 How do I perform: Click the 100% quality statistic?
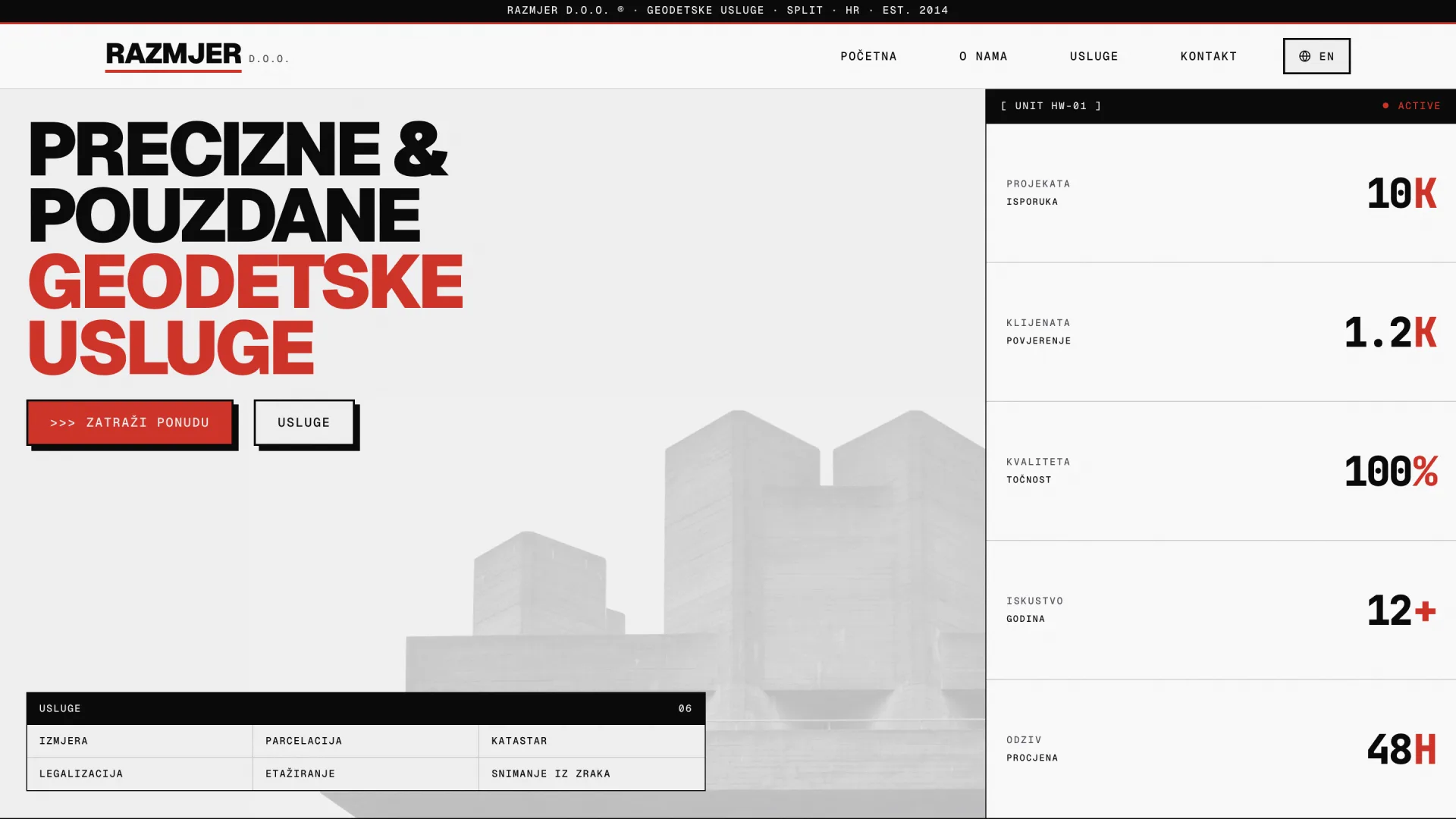coord(1390,471)
